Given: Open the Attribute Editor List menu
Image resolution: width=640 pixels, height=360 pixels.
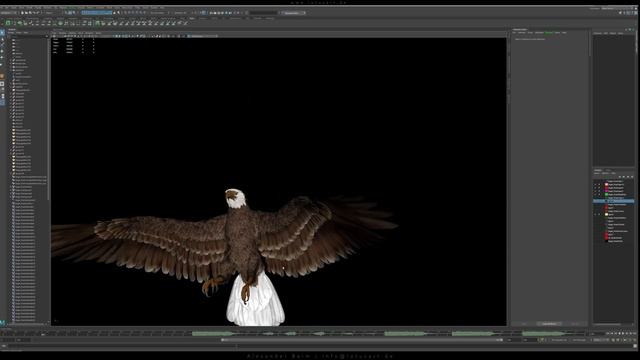Looking at the screenshot, I should tap(515, 33).
